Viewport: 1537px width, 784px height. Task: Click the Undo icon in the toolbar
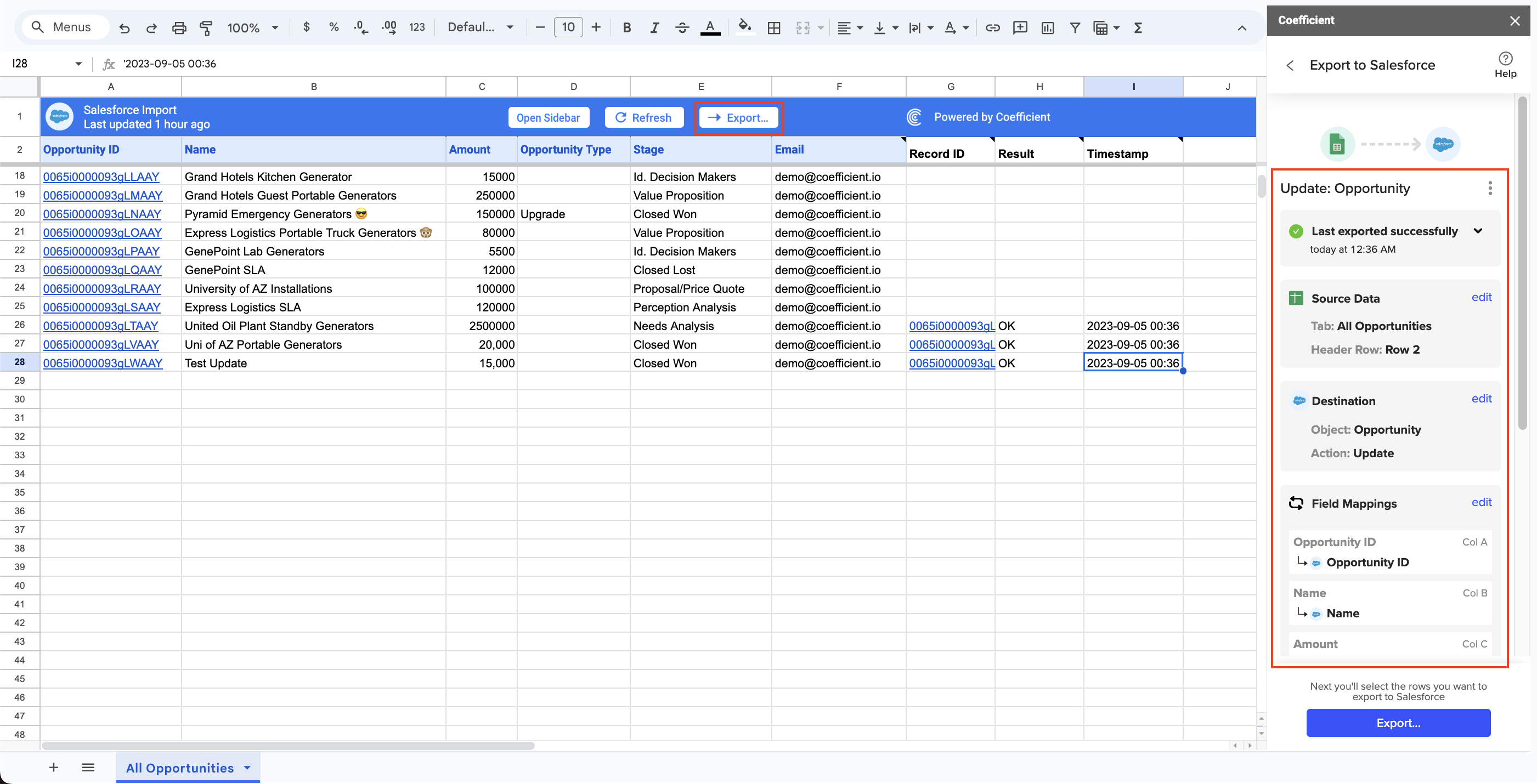point(124,27)
